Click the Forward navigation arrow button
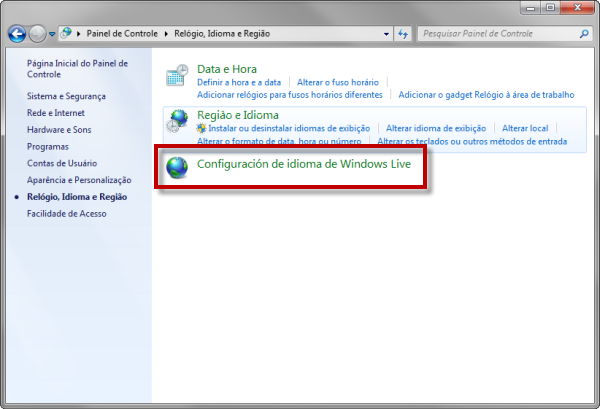 37,33
